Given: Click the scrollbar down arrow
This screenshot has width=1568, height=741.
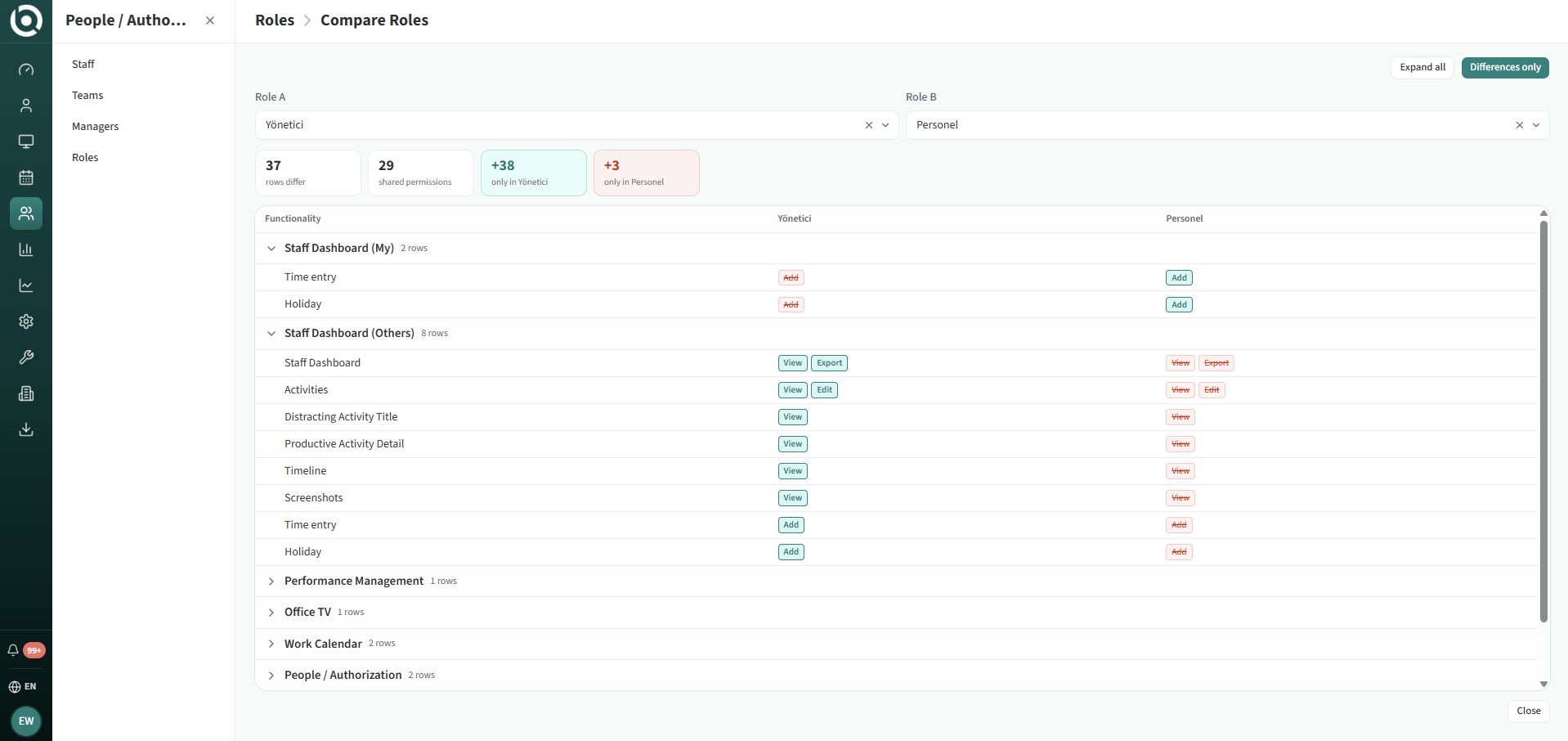Looking at the screenshot, I should click(1543, 685).
